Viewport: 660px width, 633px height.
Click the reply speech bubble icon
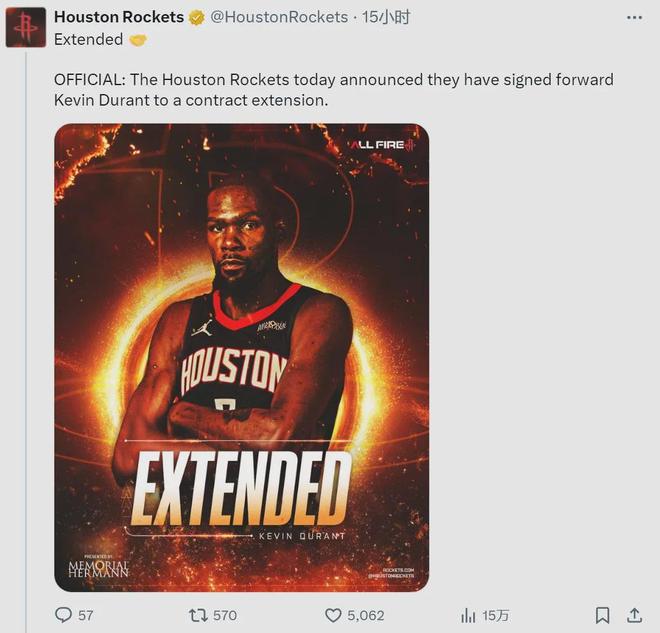coord(63,615)
